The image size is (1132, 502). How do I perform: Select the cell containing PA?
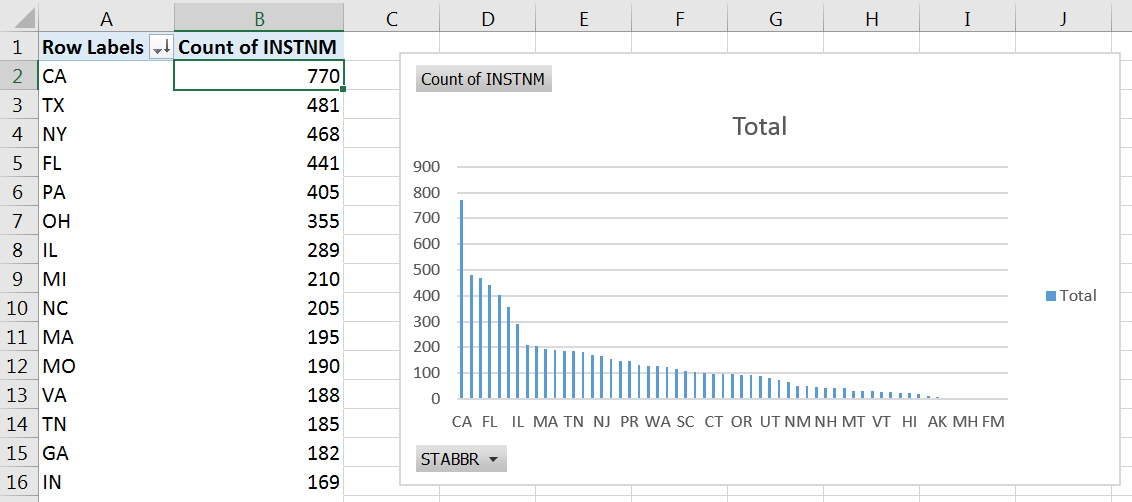tap(106, 192)
